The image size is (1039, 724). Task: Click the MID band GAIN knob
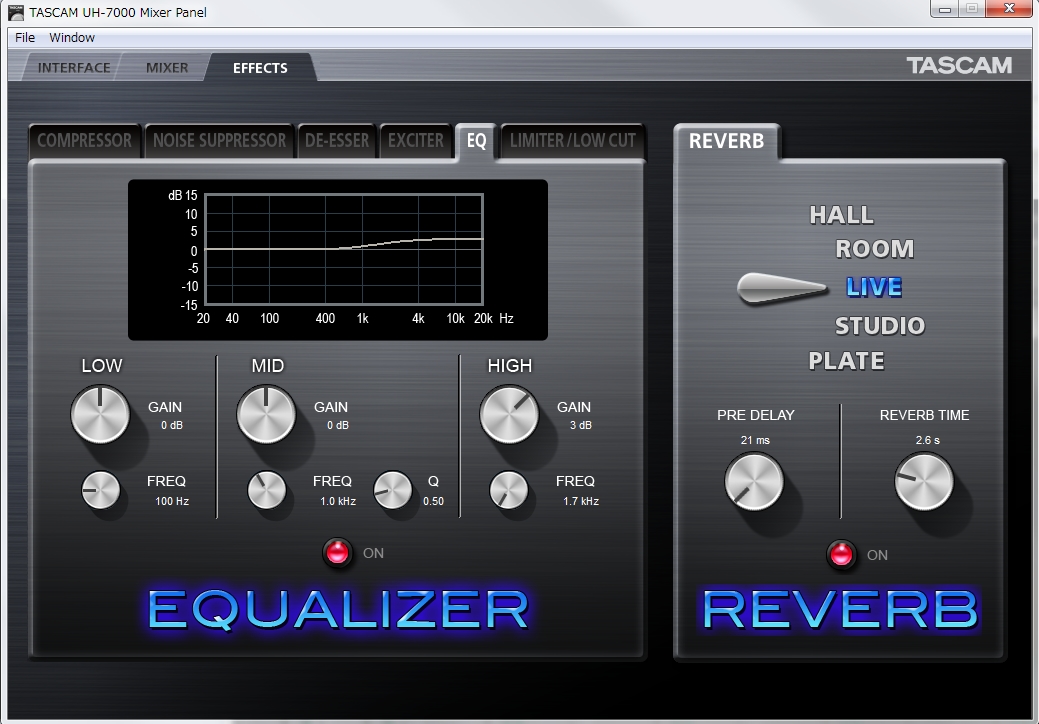pyautogui.click(x=266, y=414)
